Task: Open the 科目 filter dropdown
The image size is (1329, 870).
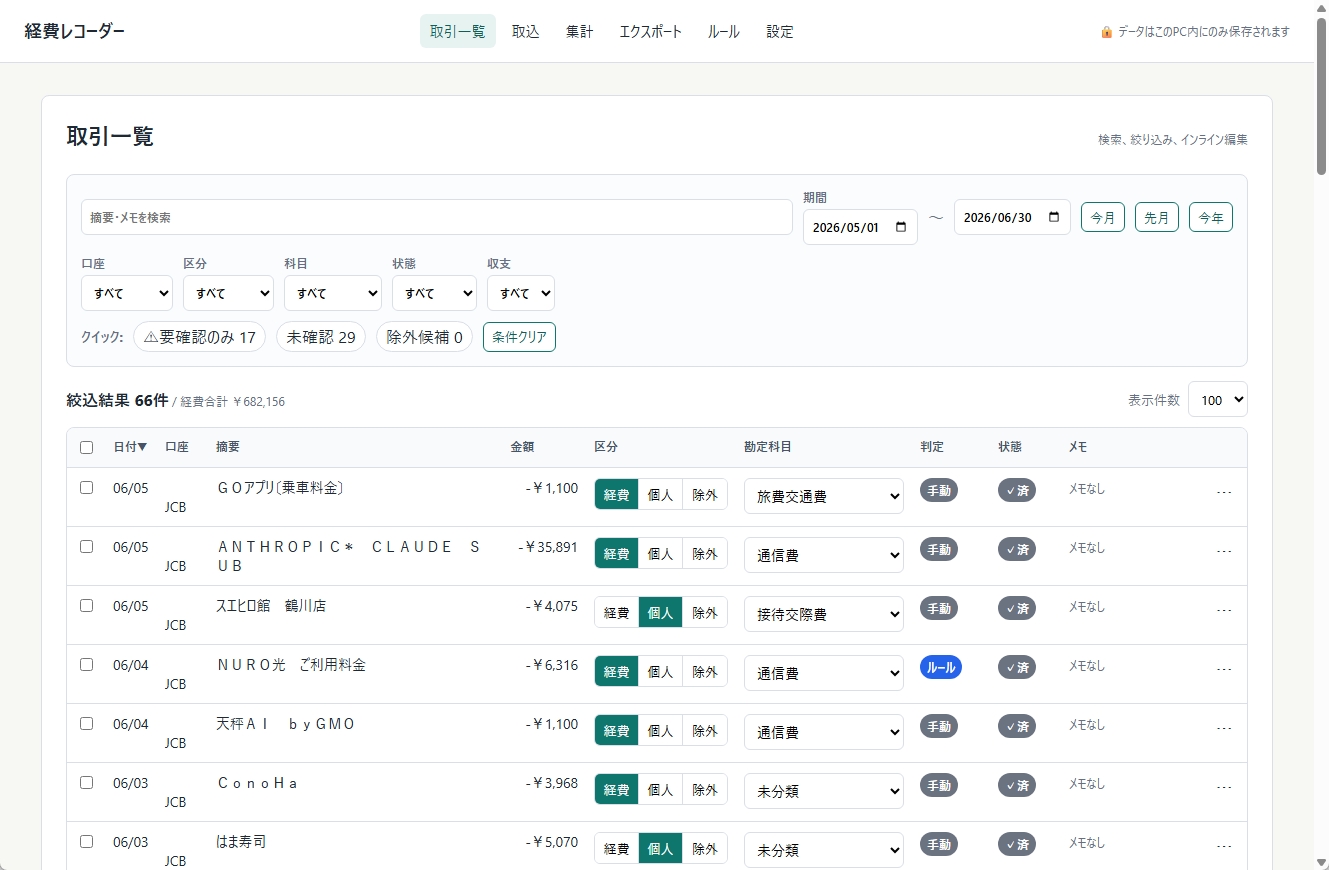Action: [x=333, y=293]
